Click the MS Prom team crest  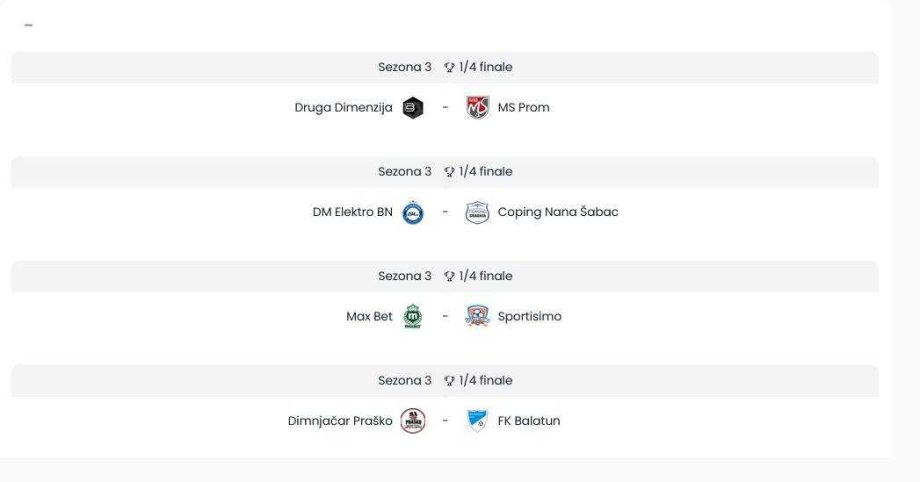click(477, 108)
